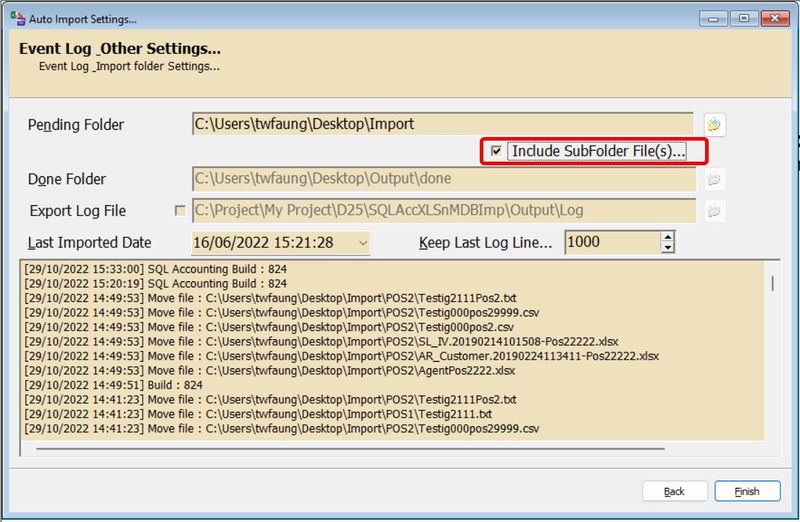Click the Export Log File browse icon
This screenshot has width=800, height=522.
(713, 211)
